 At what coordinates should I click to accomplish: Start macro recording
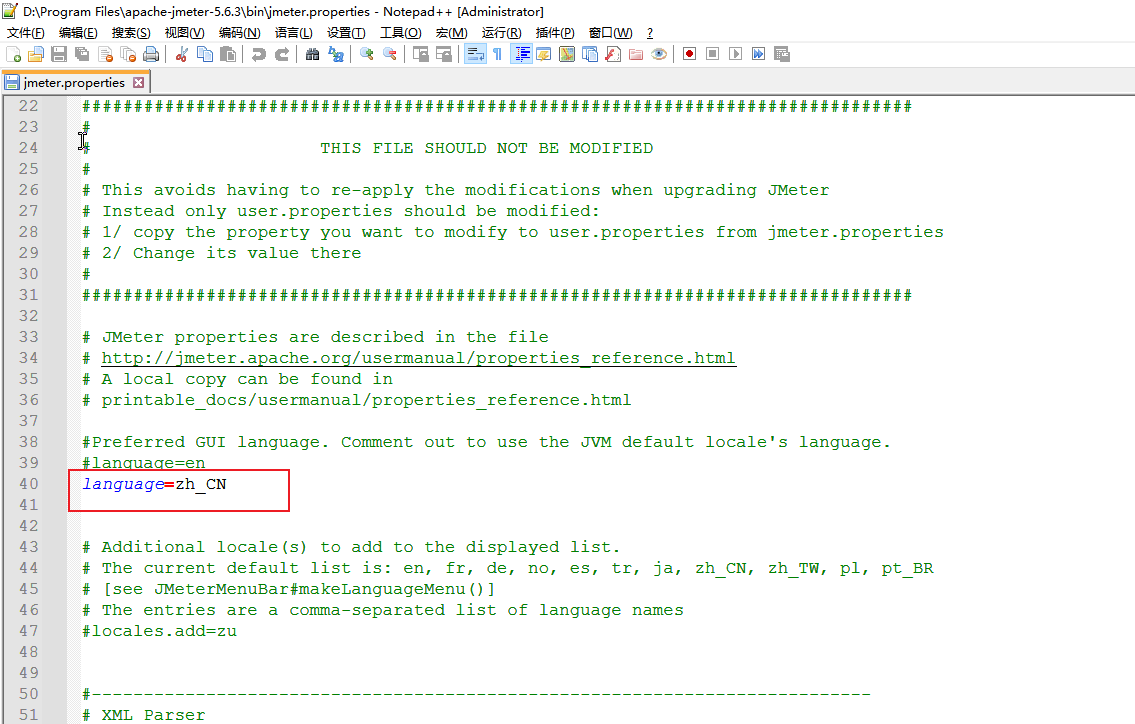(x=689, y=54)
